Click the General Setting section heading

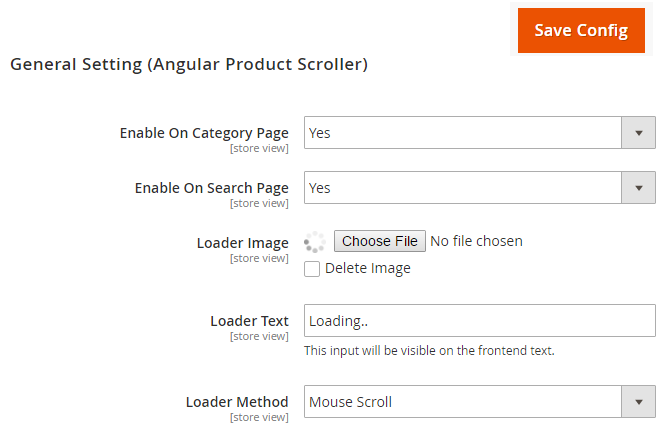coord(189,65)
